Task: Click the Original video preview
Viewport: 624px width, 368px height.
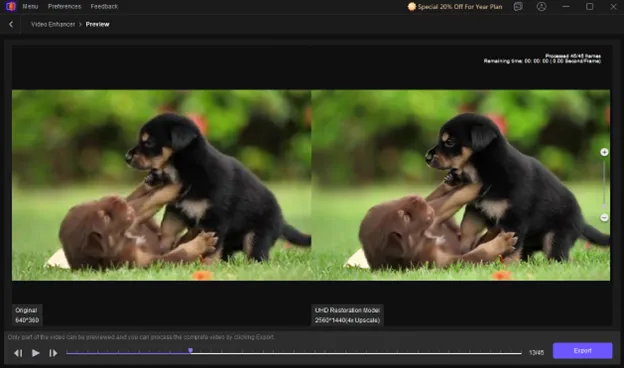Action: (x=161, y=185)
